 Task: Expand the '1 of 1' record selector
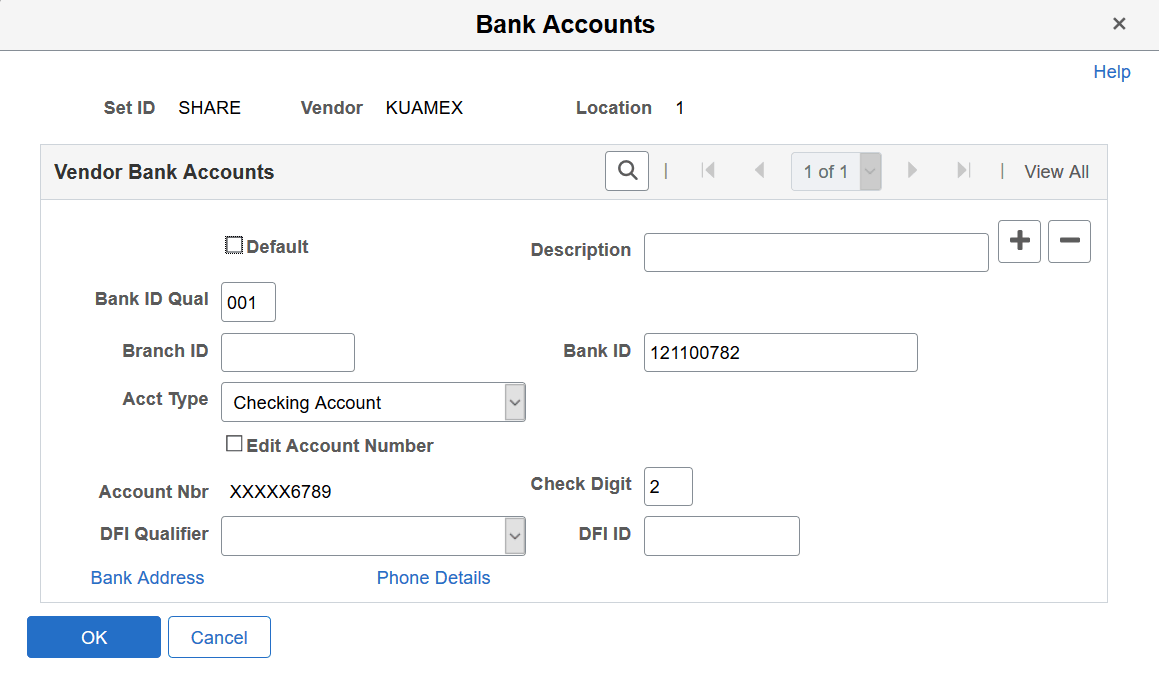868,171
